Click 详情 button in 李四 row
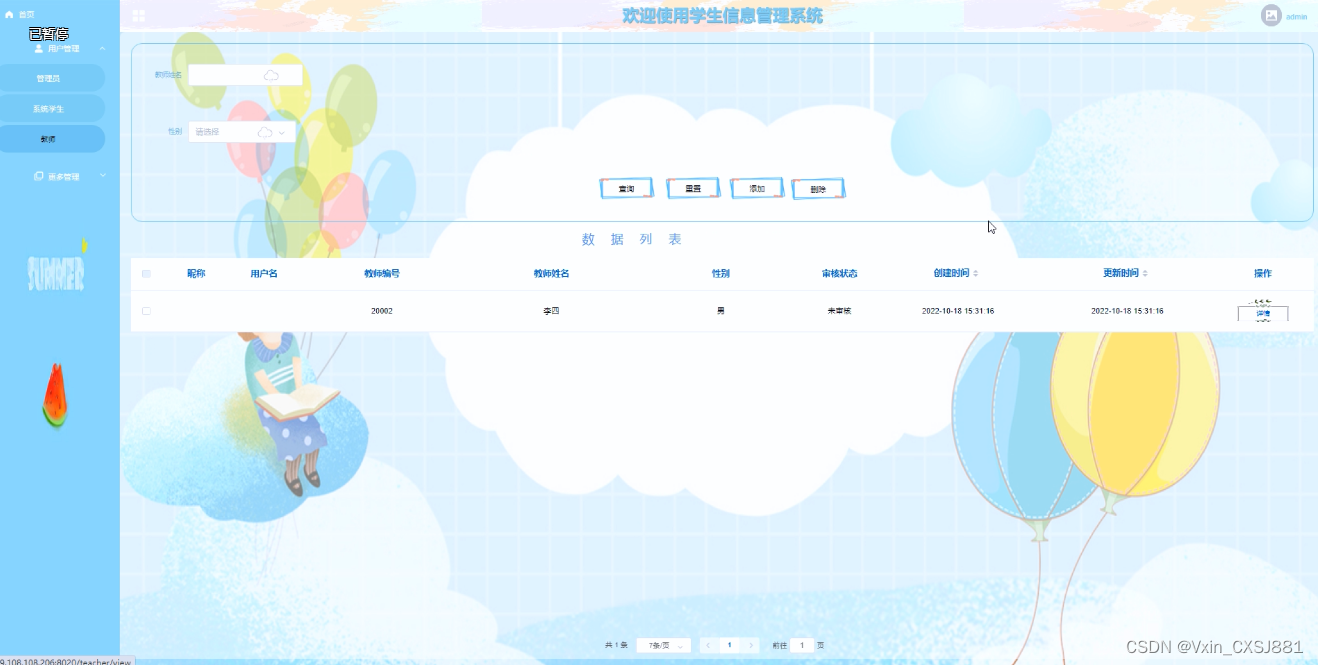1318x665 pixels. pos(1263,312)
